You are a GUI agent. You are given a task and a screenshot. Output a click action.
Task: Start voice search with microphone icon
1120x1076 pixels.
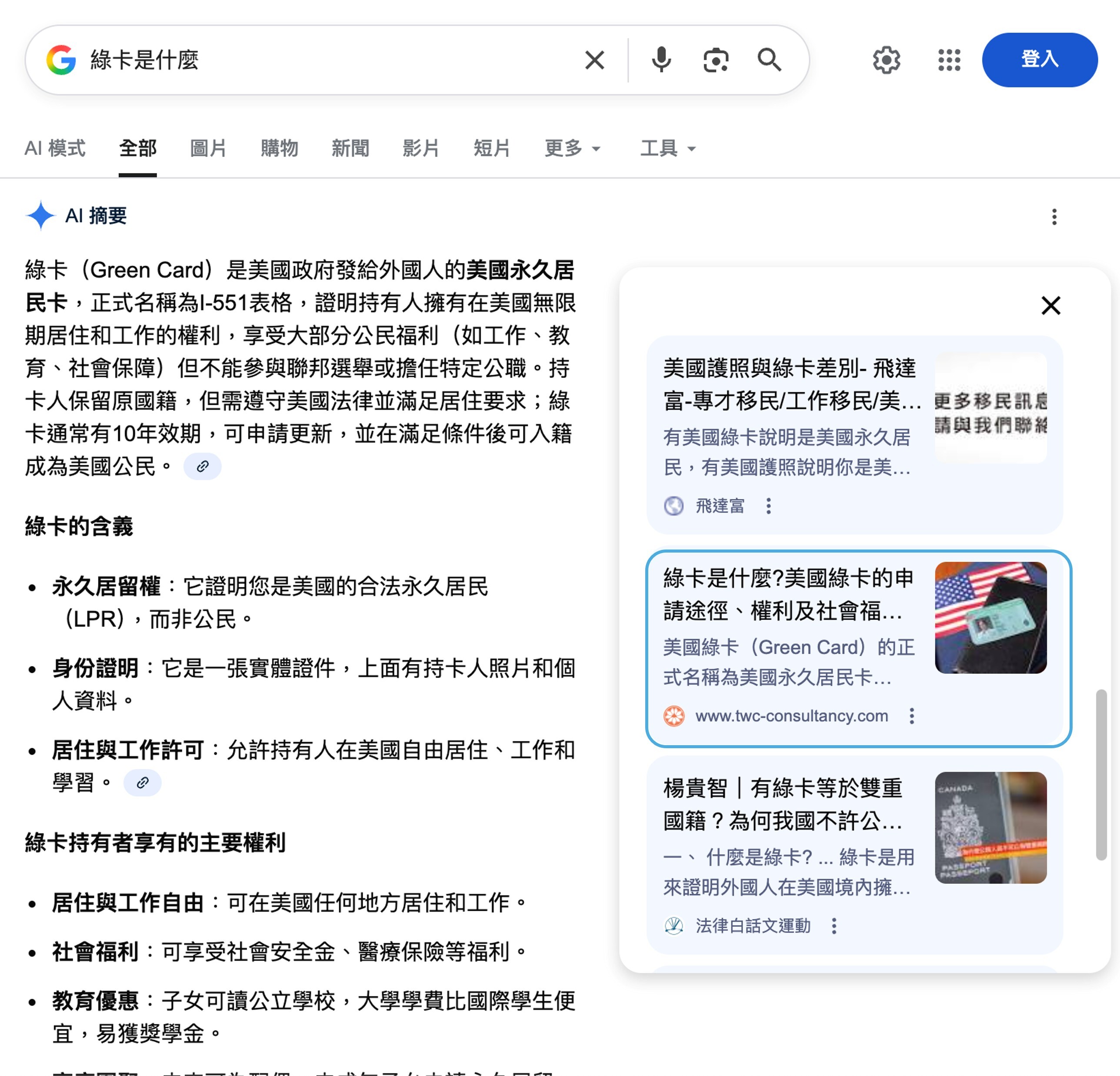pos(661,60)
